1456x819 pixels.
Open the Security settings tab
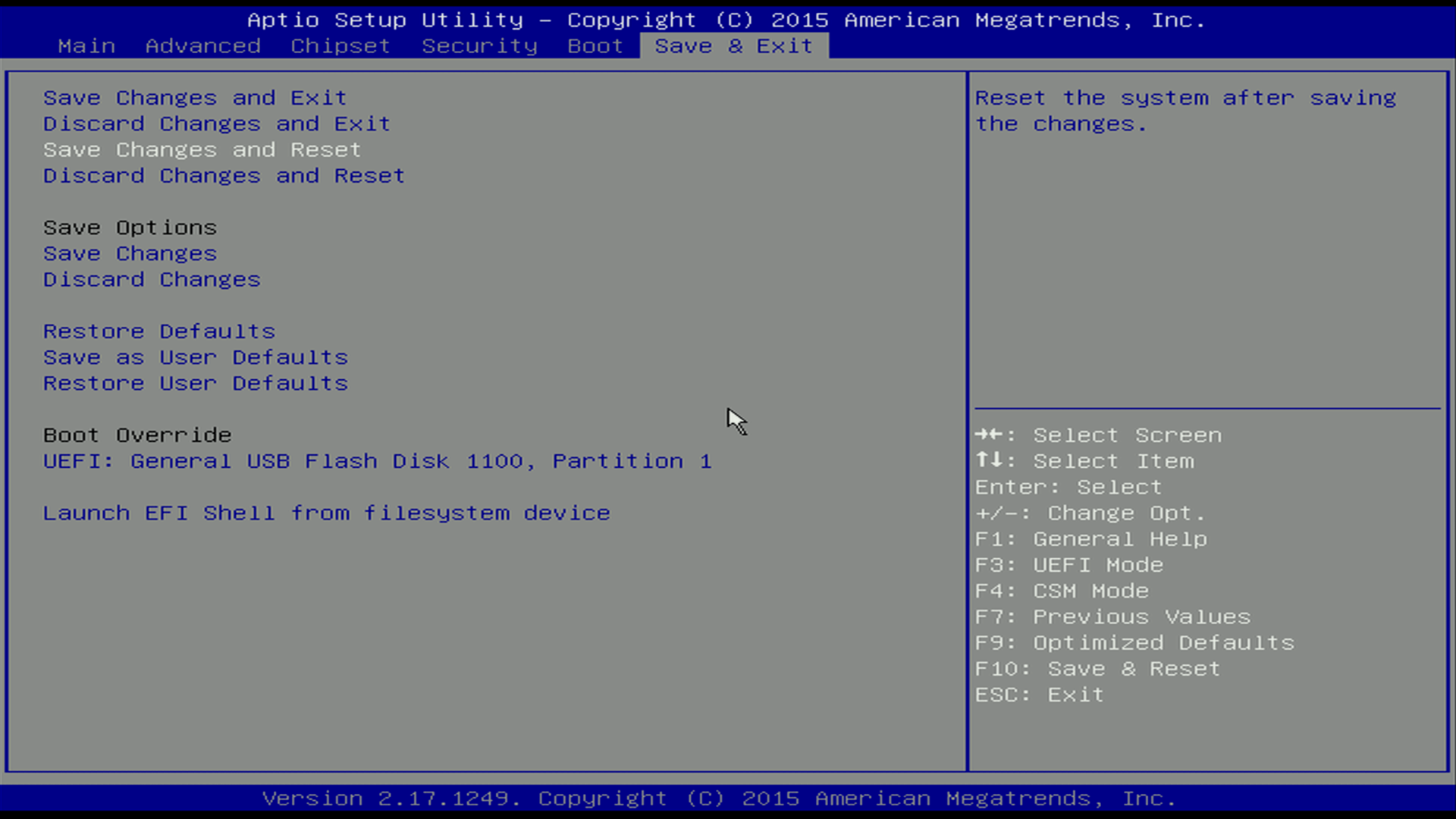[479, 45]
